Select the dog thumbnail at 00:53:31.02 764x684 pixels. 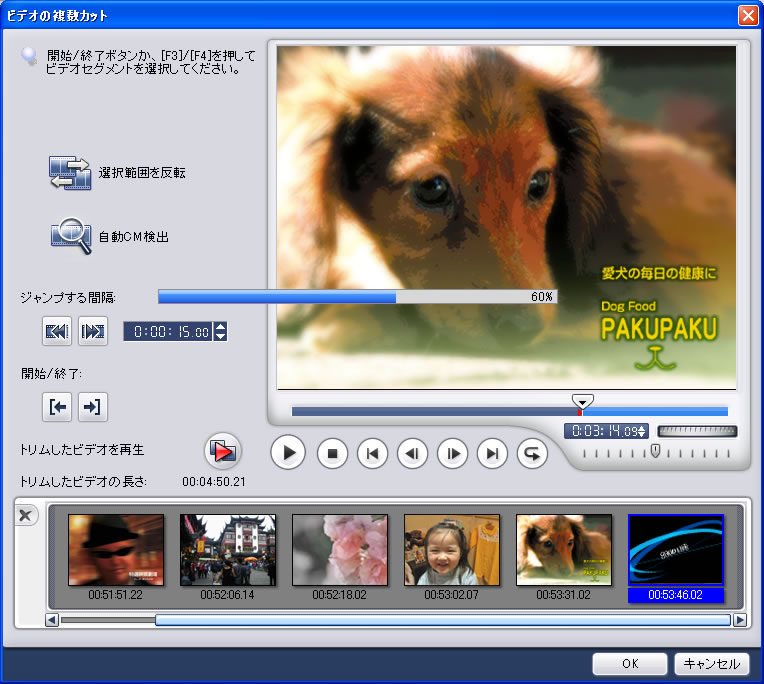click(564, 550)
